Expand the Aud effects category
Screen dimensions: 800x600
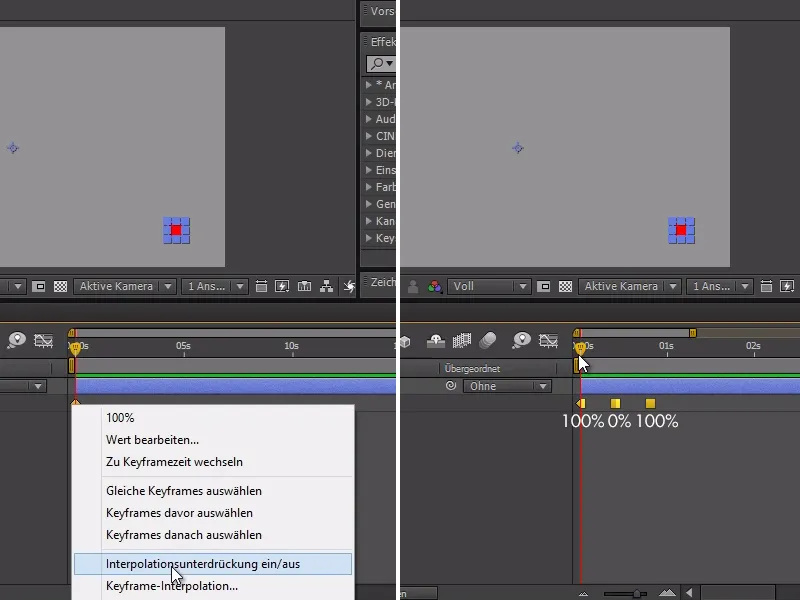(x=368, y=119)
